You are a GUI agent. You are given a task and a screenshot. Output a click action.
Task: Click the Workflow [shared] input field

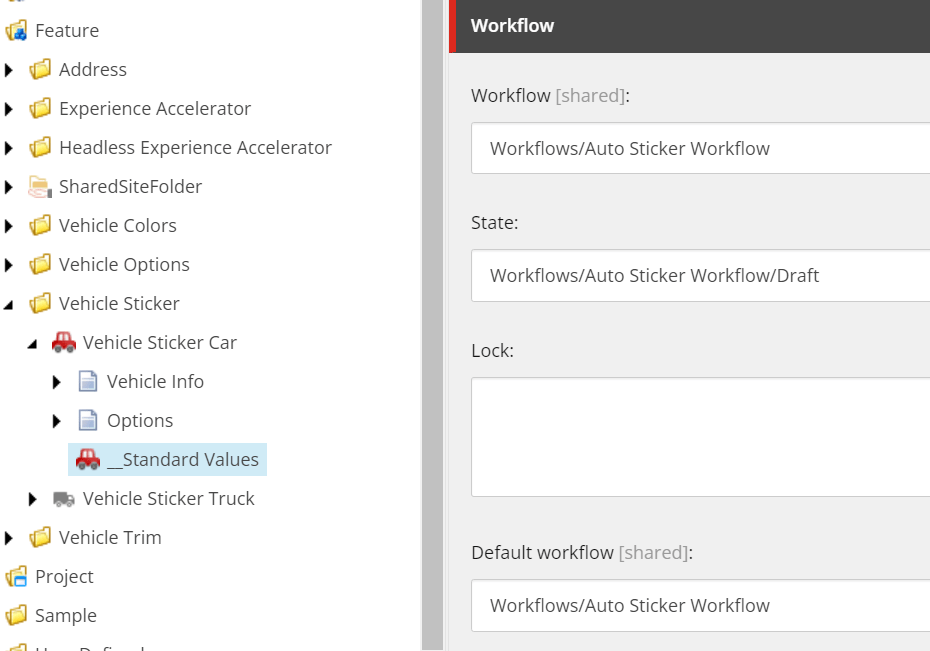coord(700,148)
